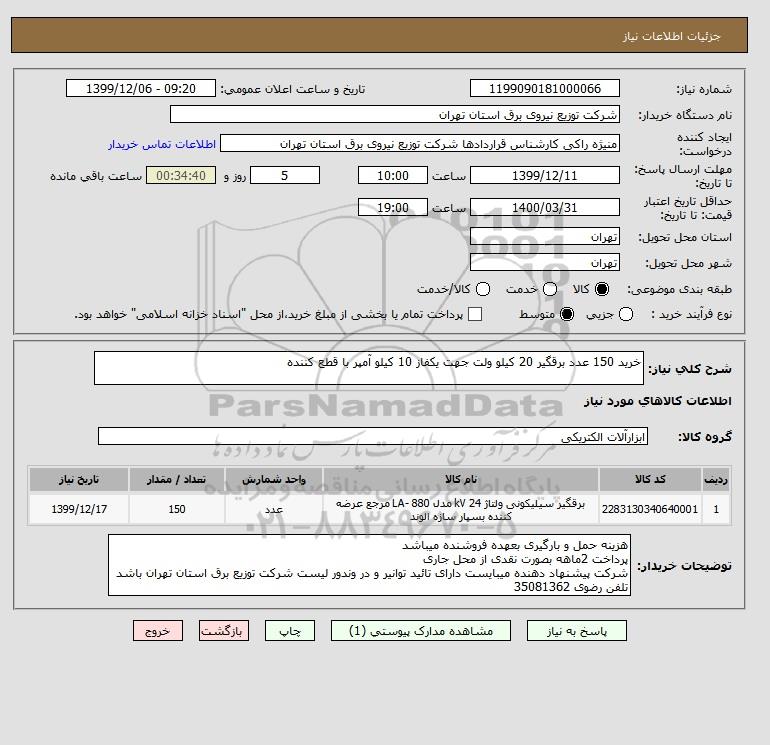Image resolution: width=770 pixels, height=745 pixels.
Task: Click the پاسخ به نیاز button
Action: (577, 631)
